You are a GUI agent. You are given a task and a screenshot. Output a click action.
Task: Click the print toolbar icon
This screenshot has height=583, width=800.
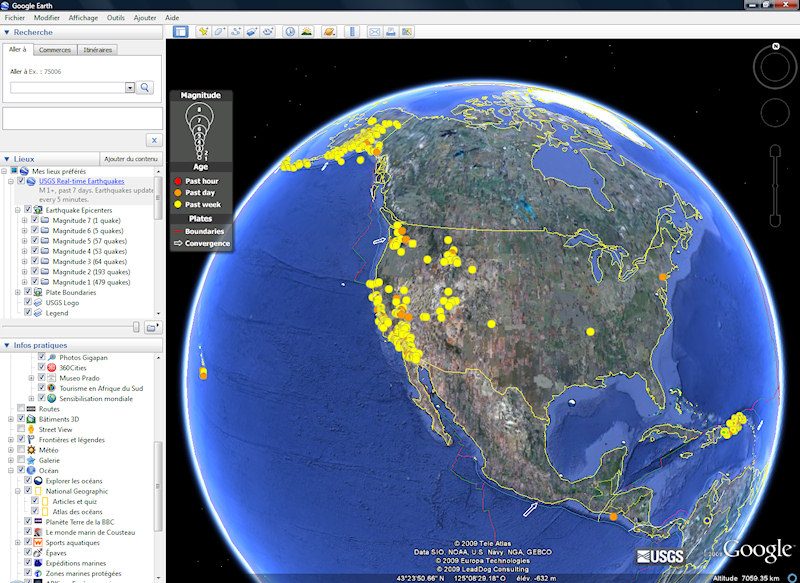pyautogui.click(x=390, y=32)
